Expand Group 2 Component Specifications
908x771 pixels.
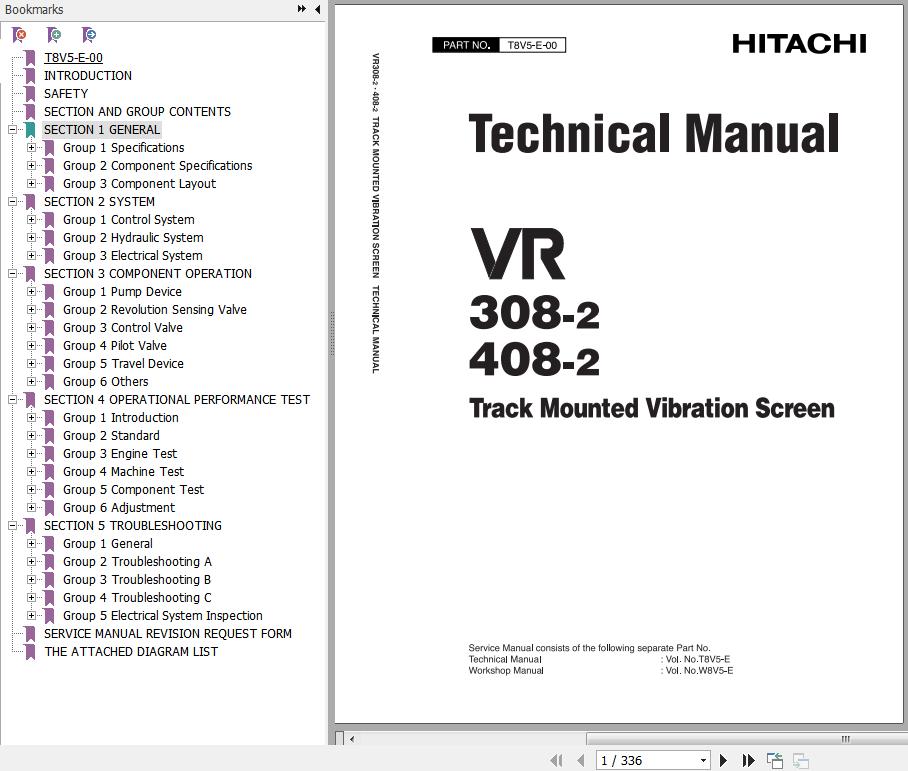point(31,166)
